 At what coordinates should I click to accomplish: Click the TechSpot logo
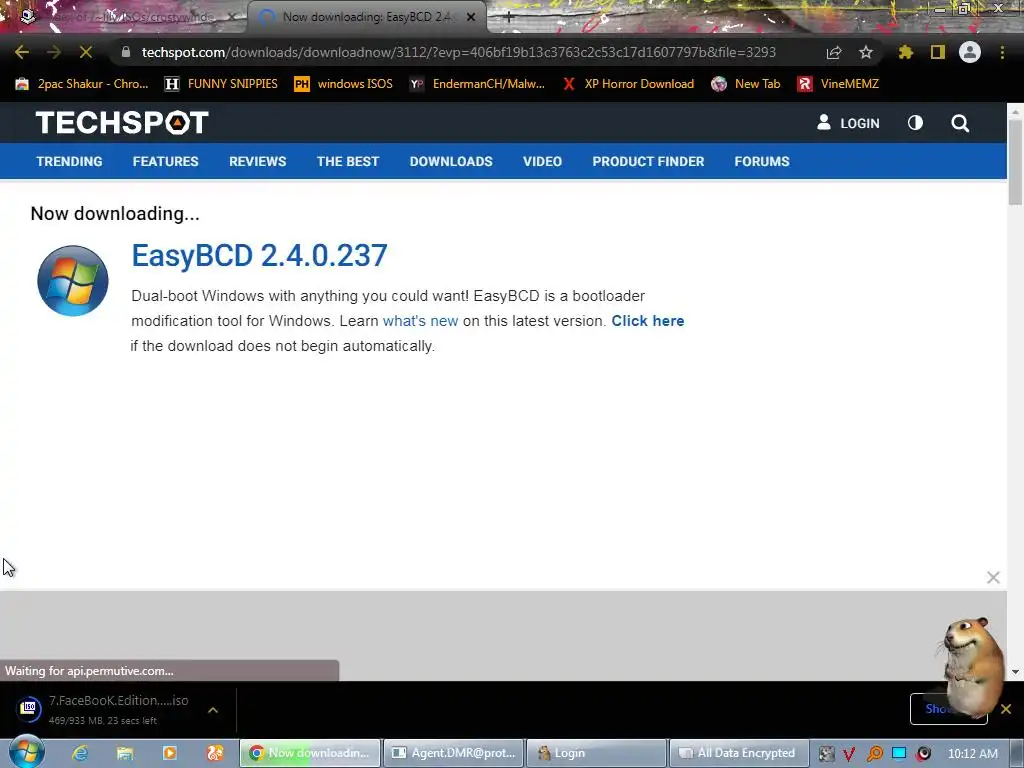click(122, 122)
